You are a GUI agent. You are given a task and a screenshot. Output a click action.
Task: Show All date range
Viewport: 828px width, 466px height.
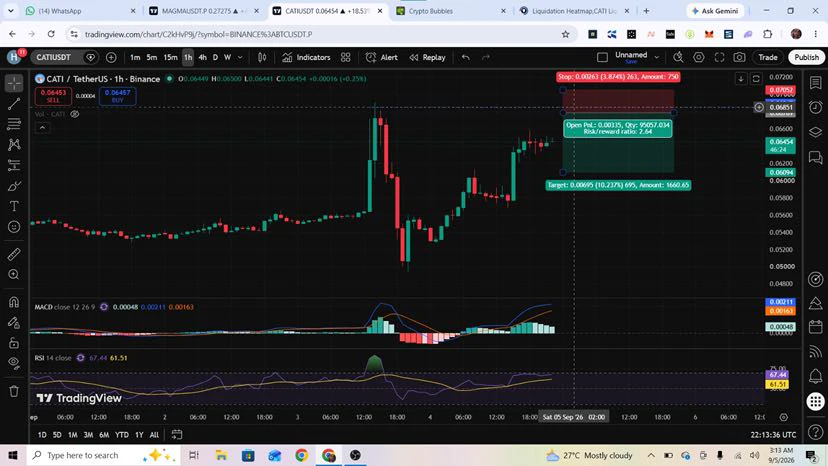click(x=154, y=435)
